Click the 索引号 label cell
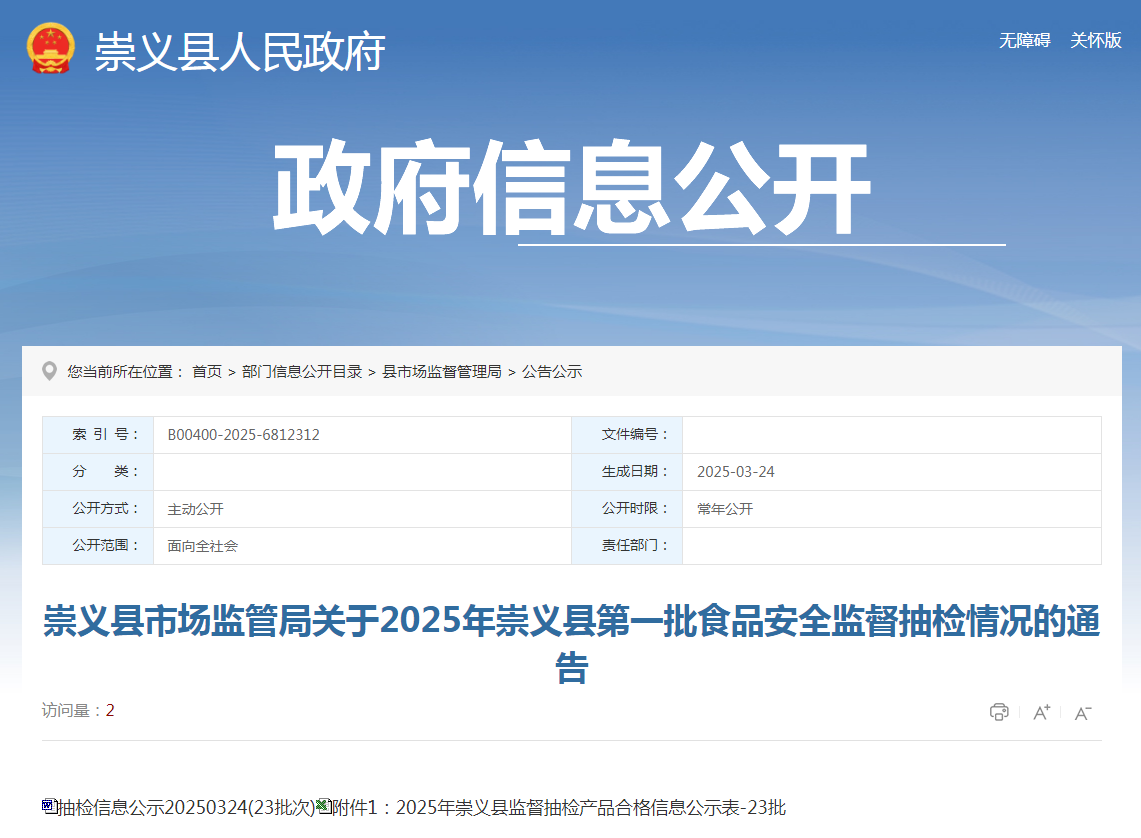1141x838 pixels. tap(98, 435)
